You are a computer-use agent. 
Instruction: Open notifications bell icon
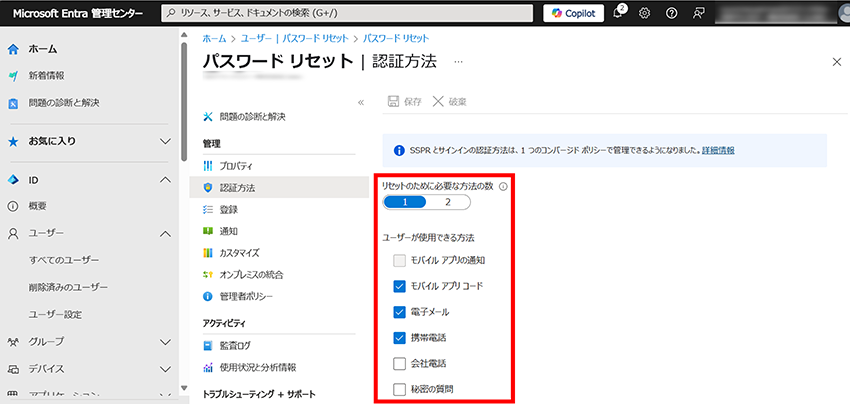tap(618, 14)
